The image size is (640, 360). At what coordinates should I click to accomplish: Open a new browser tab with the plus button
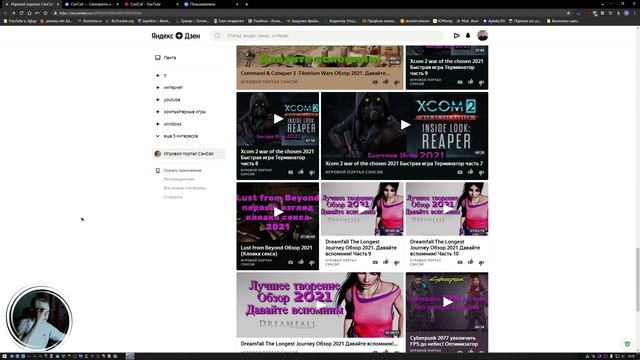coord(247,4)
